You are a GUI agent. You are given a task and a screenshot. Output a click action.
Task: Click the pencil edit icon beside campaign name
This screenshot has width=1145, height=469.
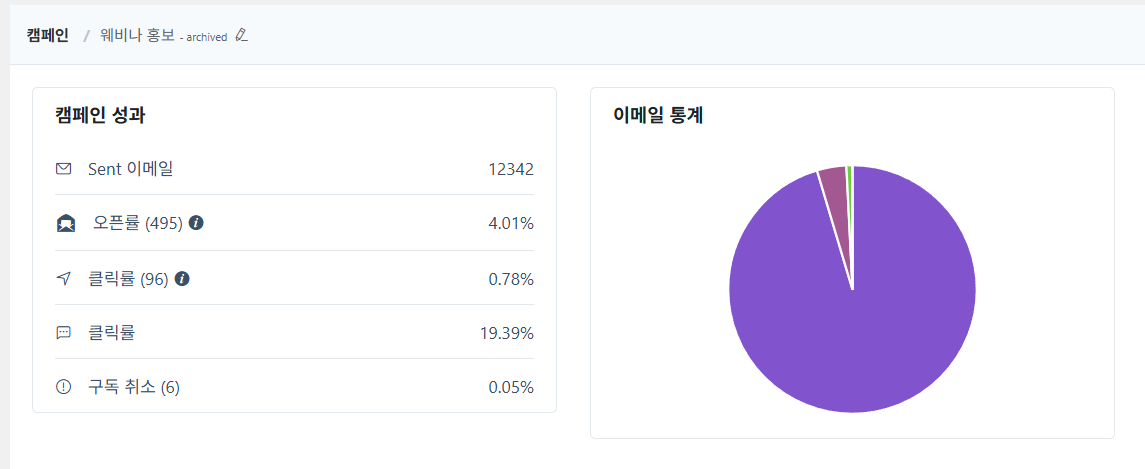(241, 35)
